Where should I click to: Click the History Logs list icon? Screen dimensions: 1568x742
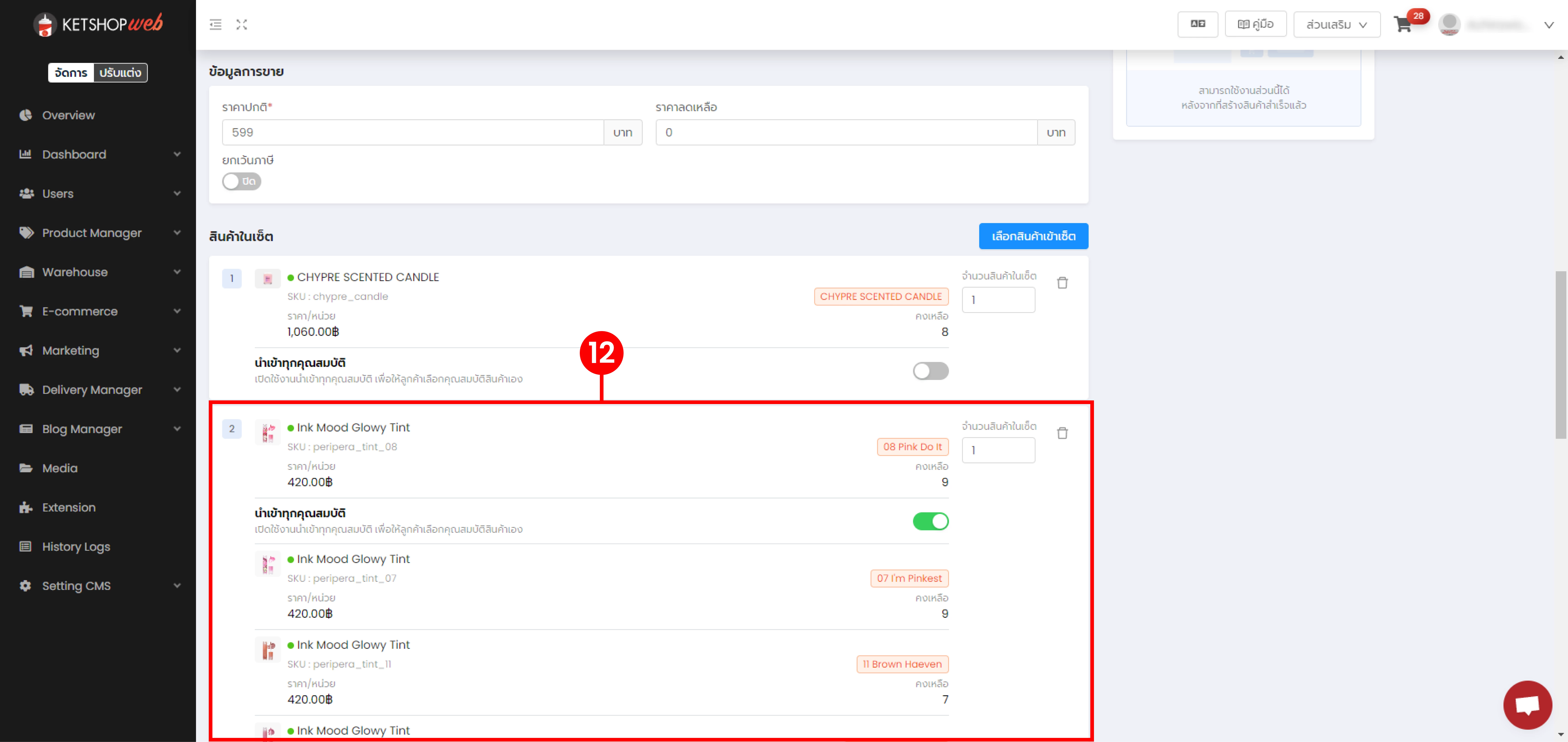coord(26,546)
